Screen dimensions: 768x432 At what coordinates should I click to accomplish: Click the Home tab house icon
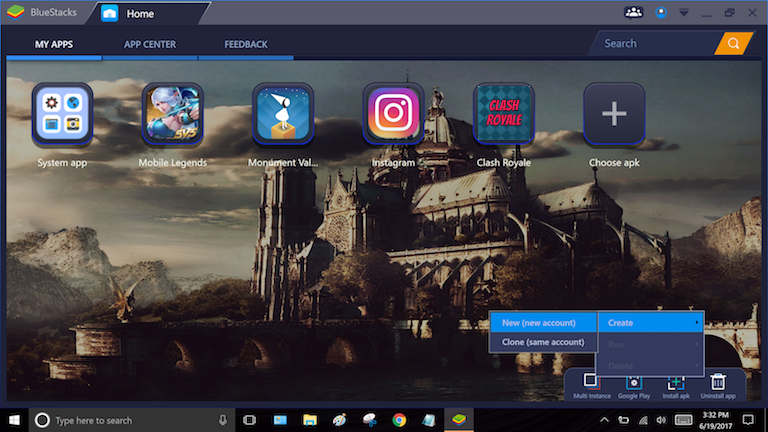110,13
